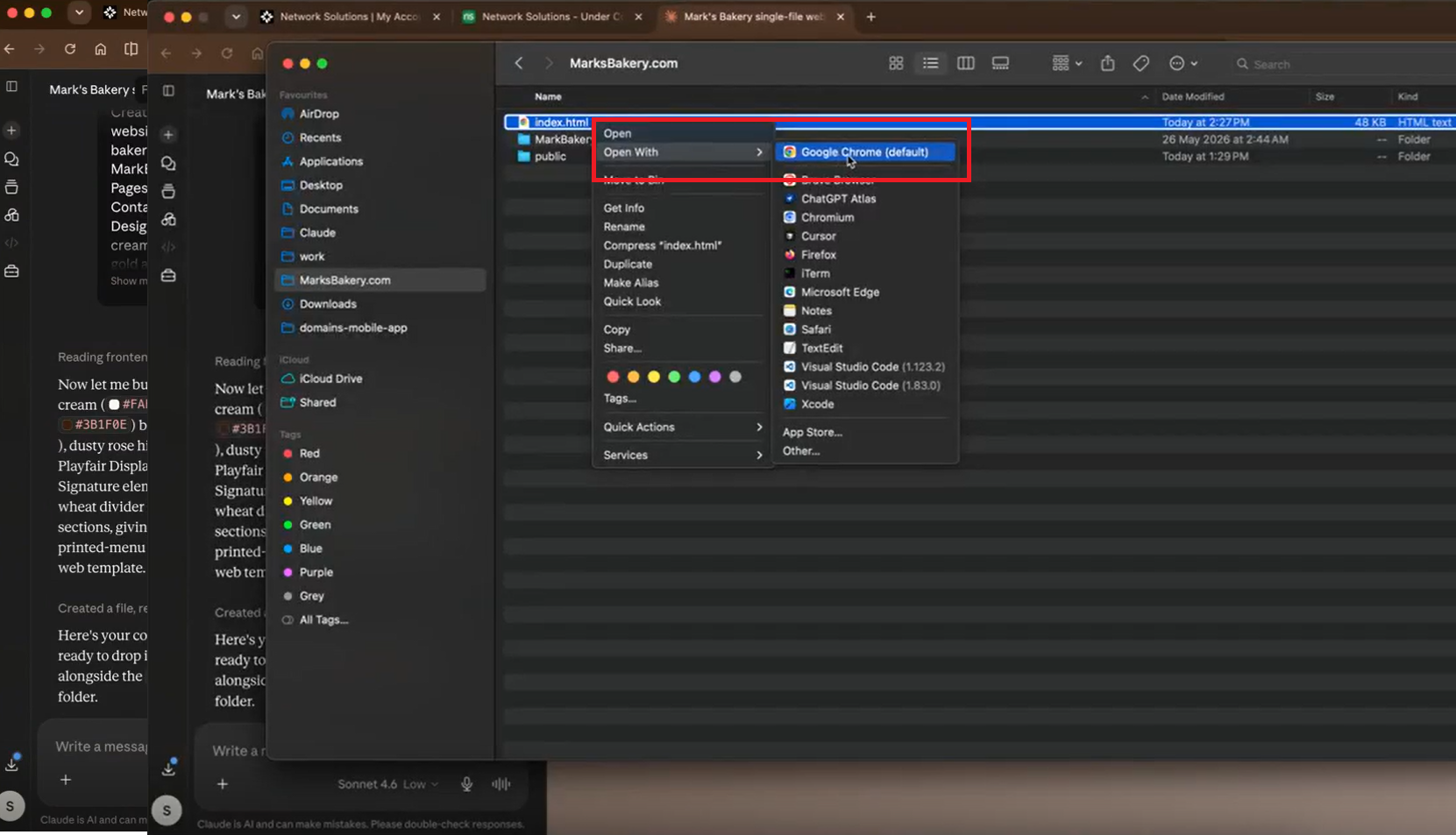Open iCloud Drive in sidebar

pyautogui.click(x=330, y=379)
